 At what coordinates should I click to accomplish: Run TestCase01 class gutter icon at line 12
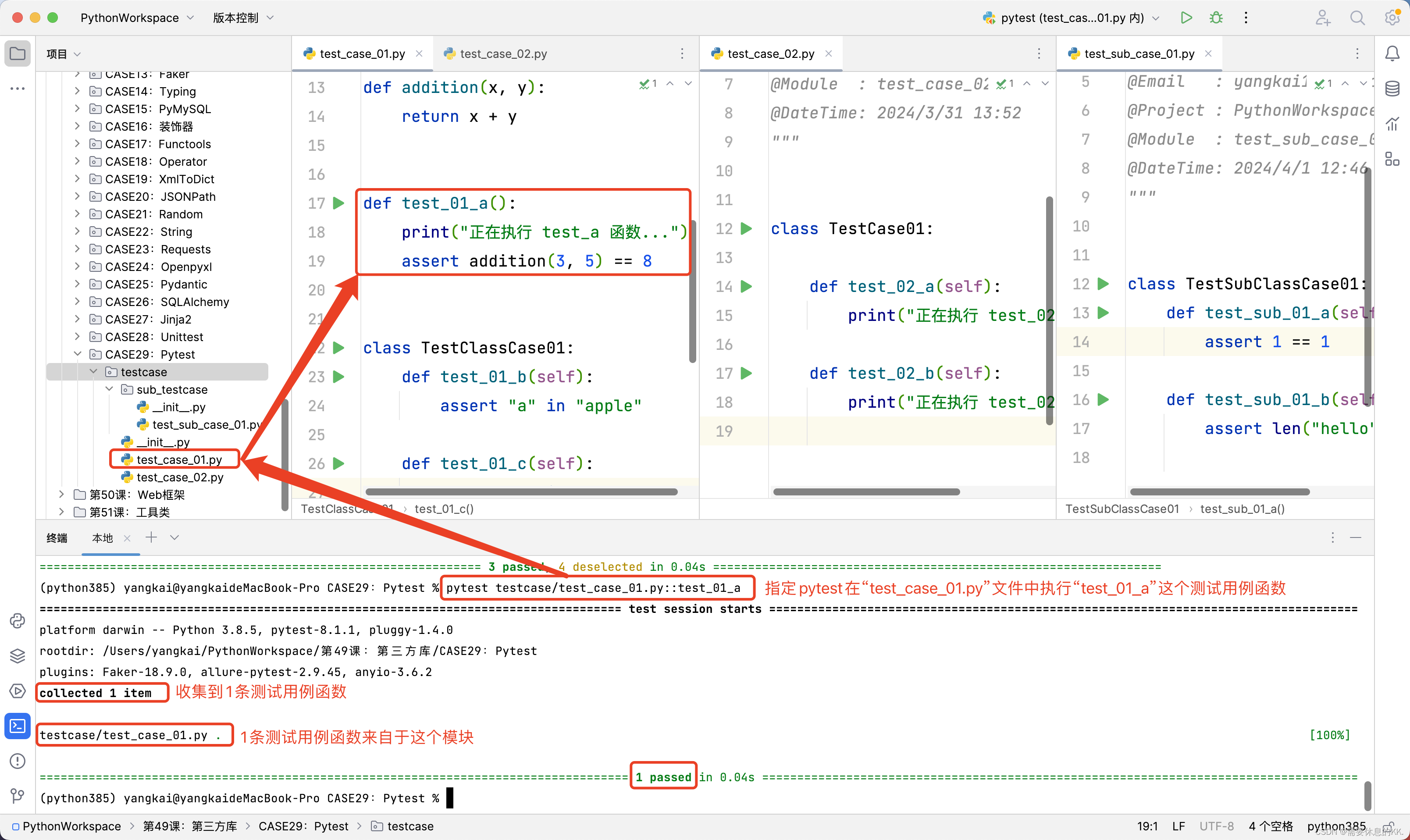[x=747, y=228]
